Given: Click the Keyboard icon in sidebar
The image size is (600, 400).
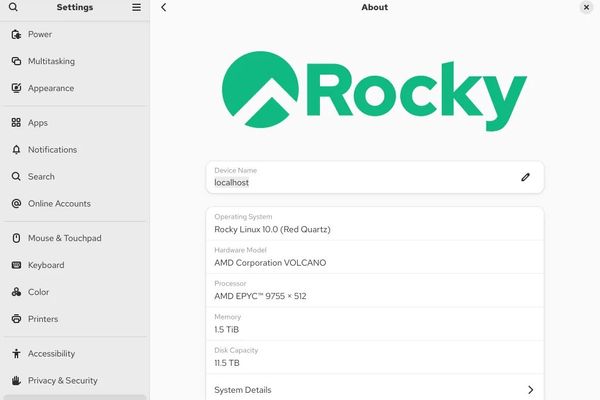Looking at the screenshot, I should [x=16, y=265].
